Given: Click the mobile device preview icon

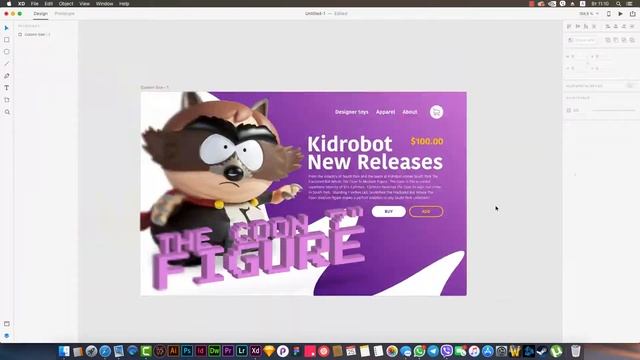Looking at the screenshot, I should 609,13.
